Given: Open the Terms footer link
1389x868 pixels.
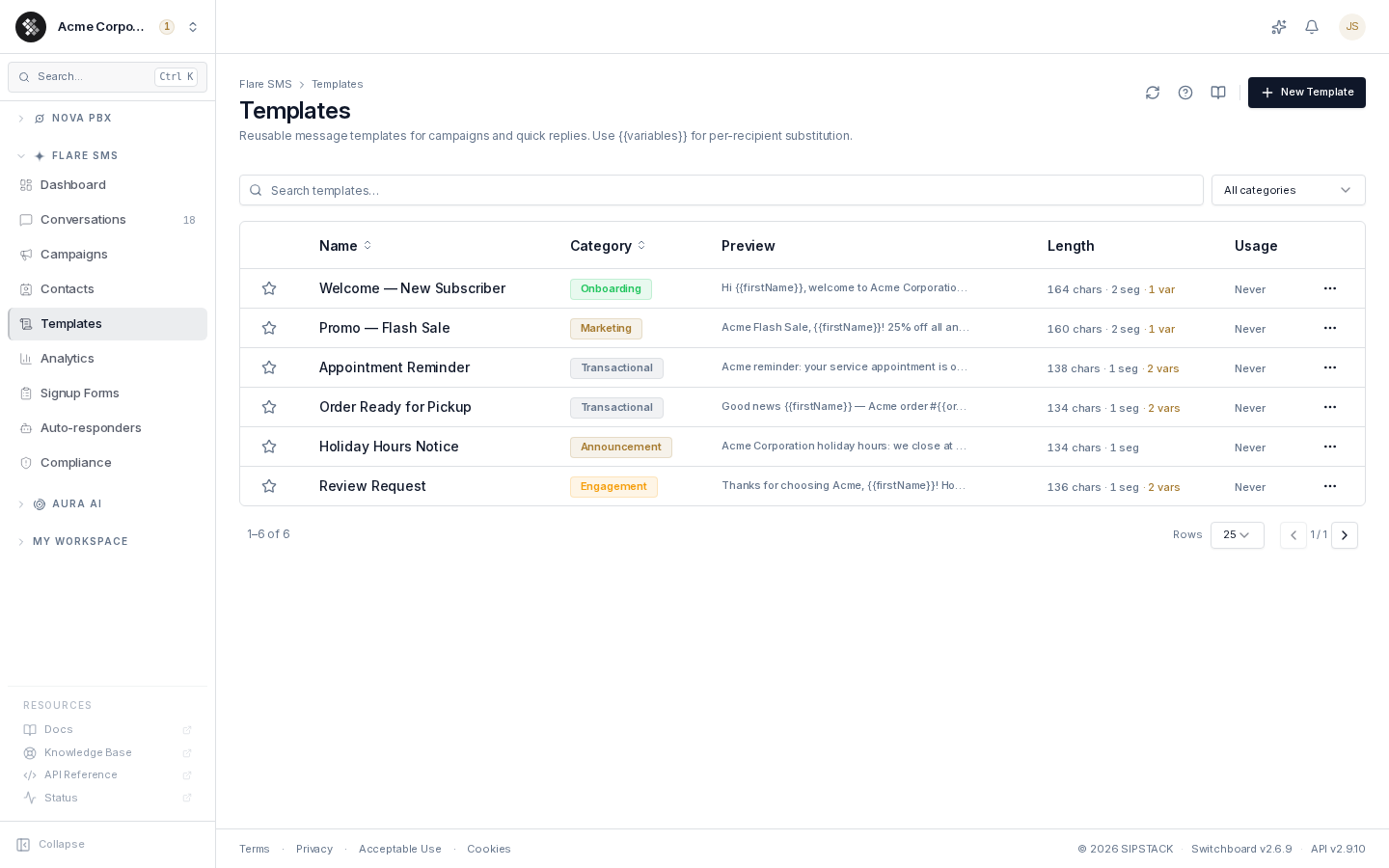Looking at the screenshot, I should [x=255, y=850].
